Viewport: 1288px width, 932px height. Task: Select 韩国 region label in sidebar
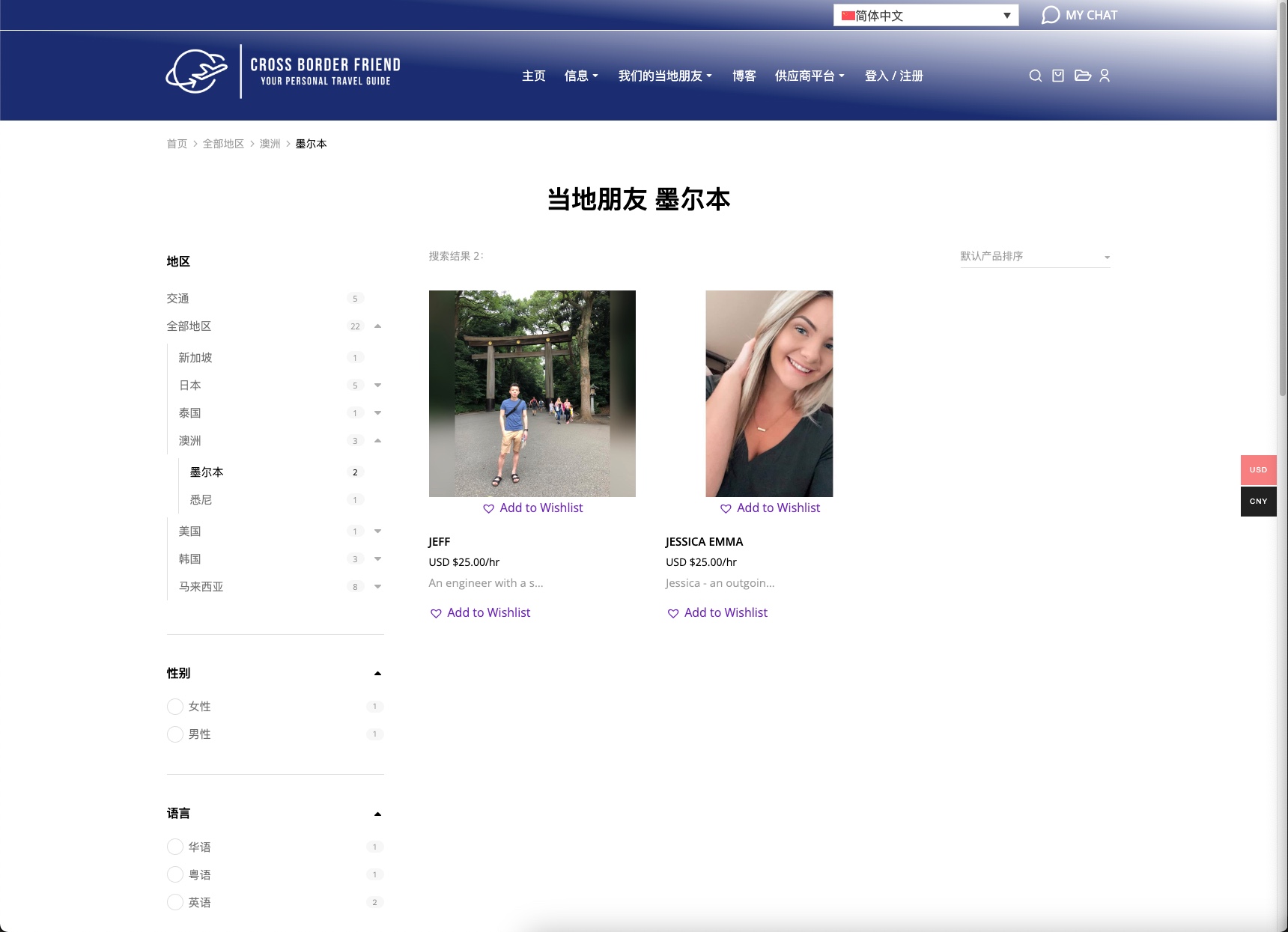(189, 559)
